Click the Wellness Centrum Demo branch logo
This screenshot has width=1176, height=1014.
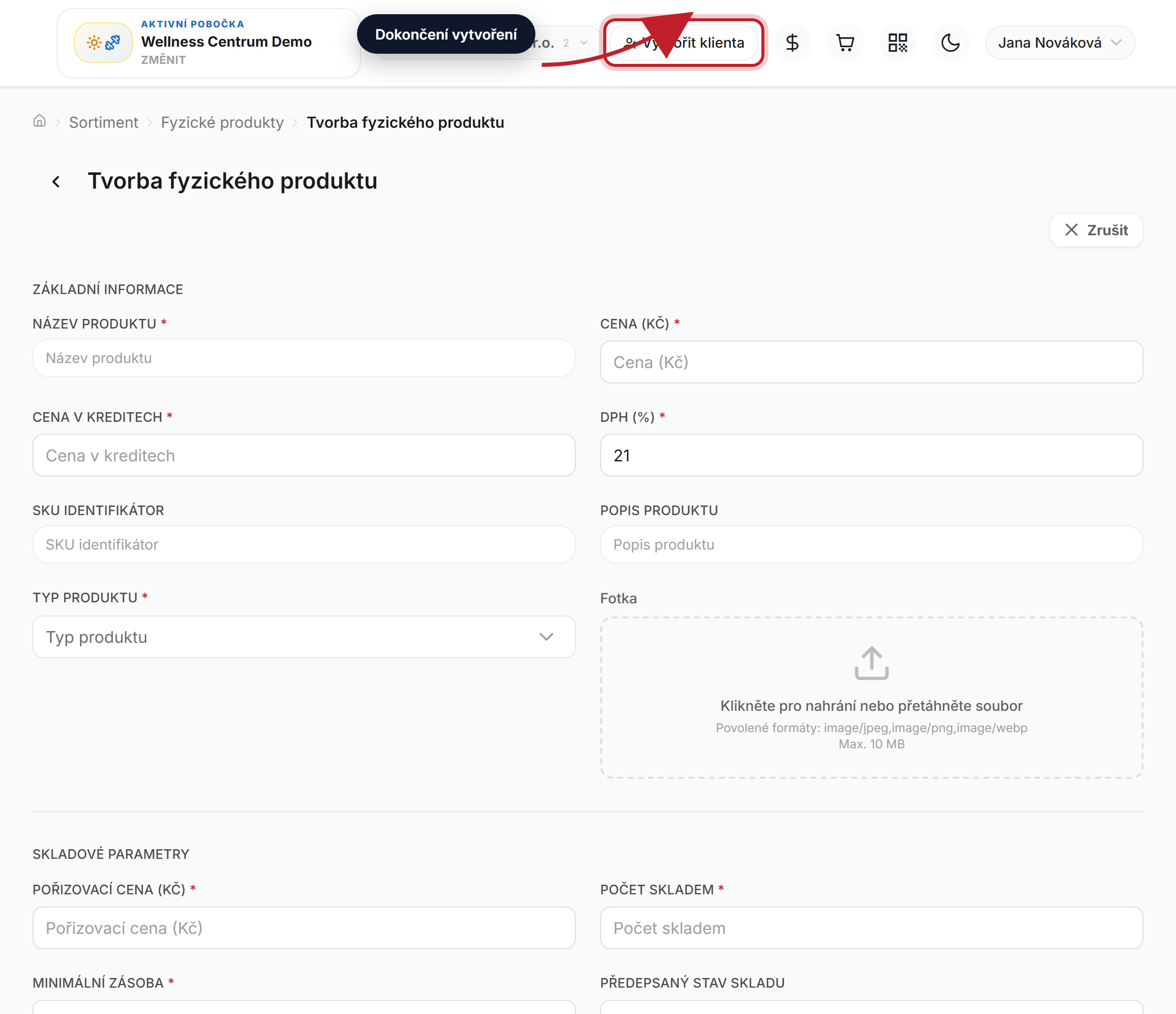103,43
